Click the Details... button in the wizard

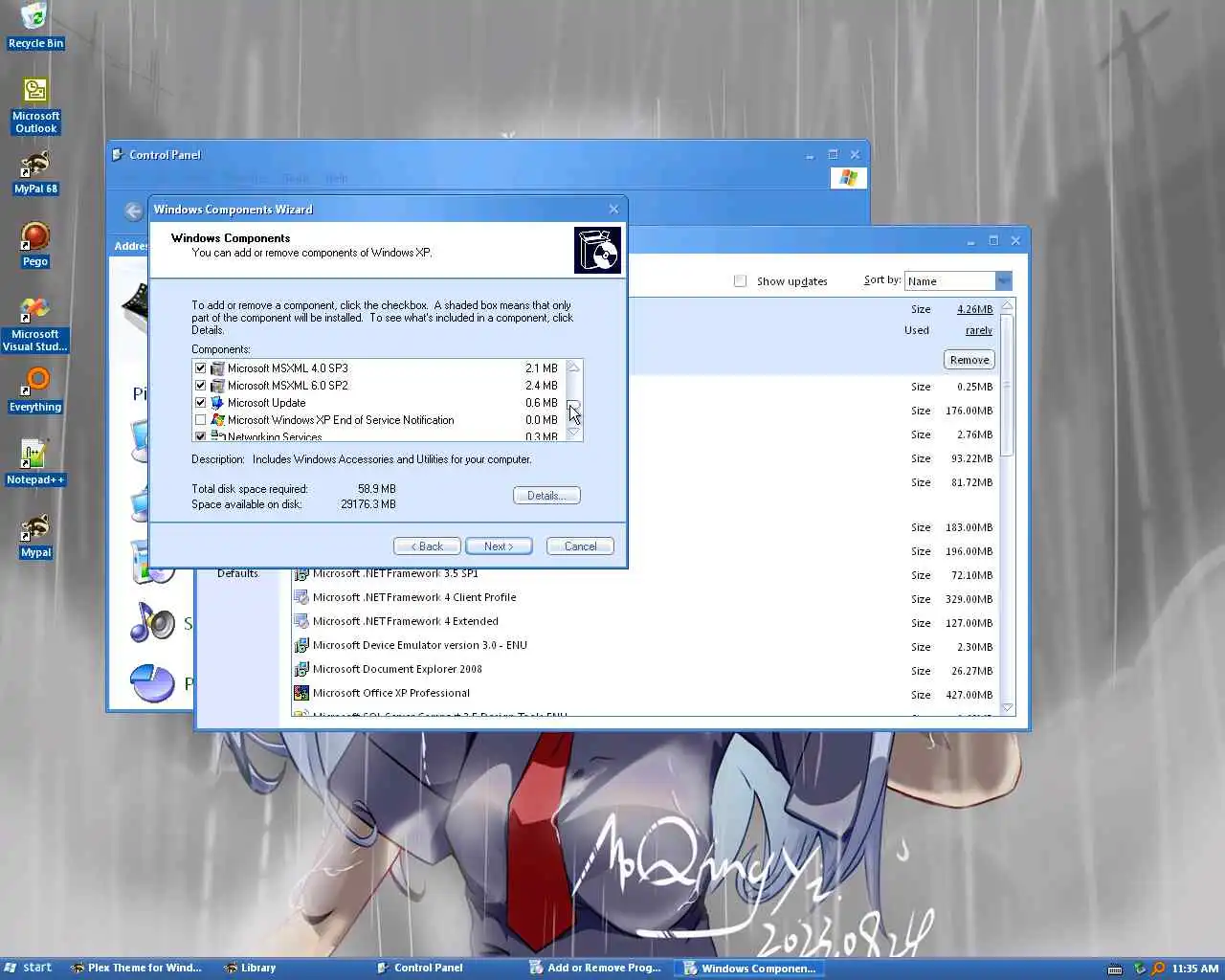[546, 496]
